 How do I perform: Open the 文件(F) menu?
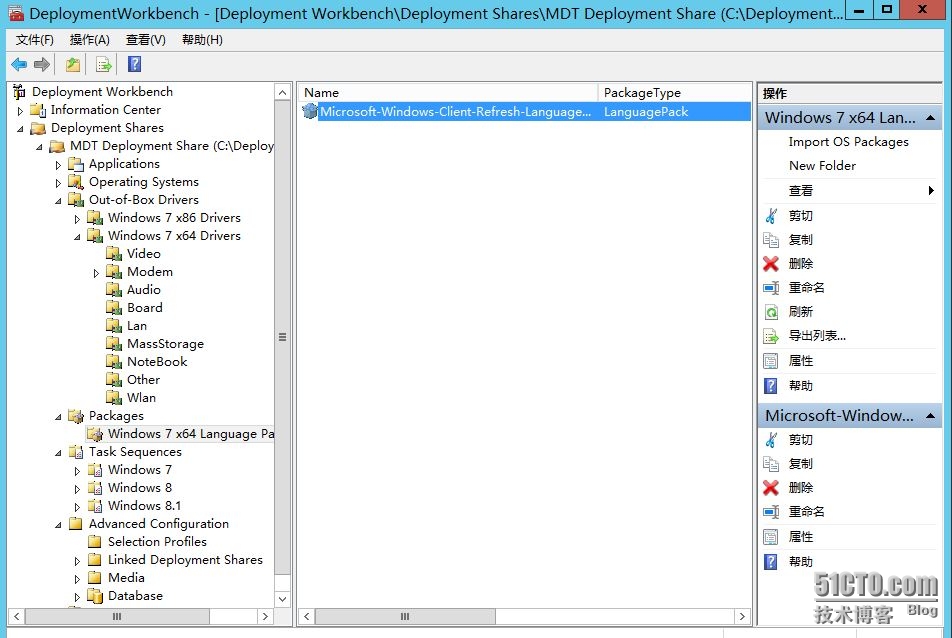pyautogui.click(x=35, y=40)
